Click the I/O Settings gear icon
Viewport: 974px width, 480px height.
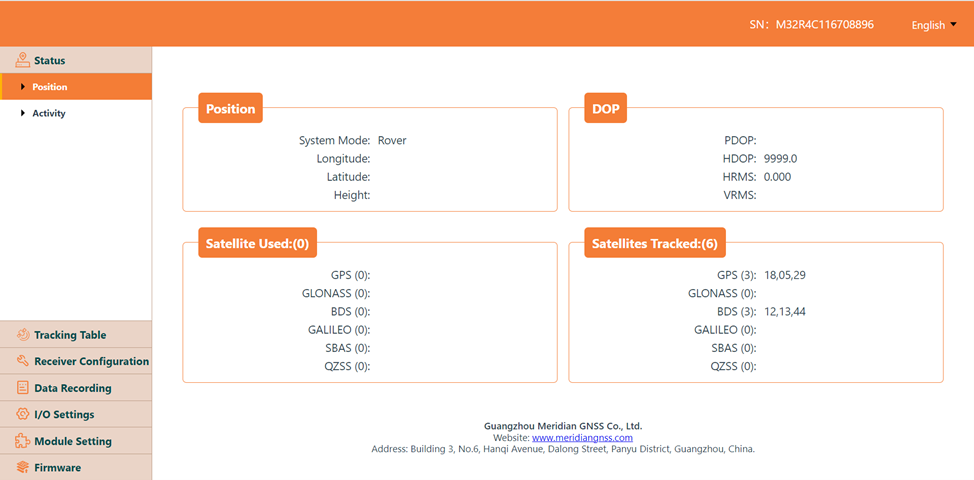click(x=22, y=414)
